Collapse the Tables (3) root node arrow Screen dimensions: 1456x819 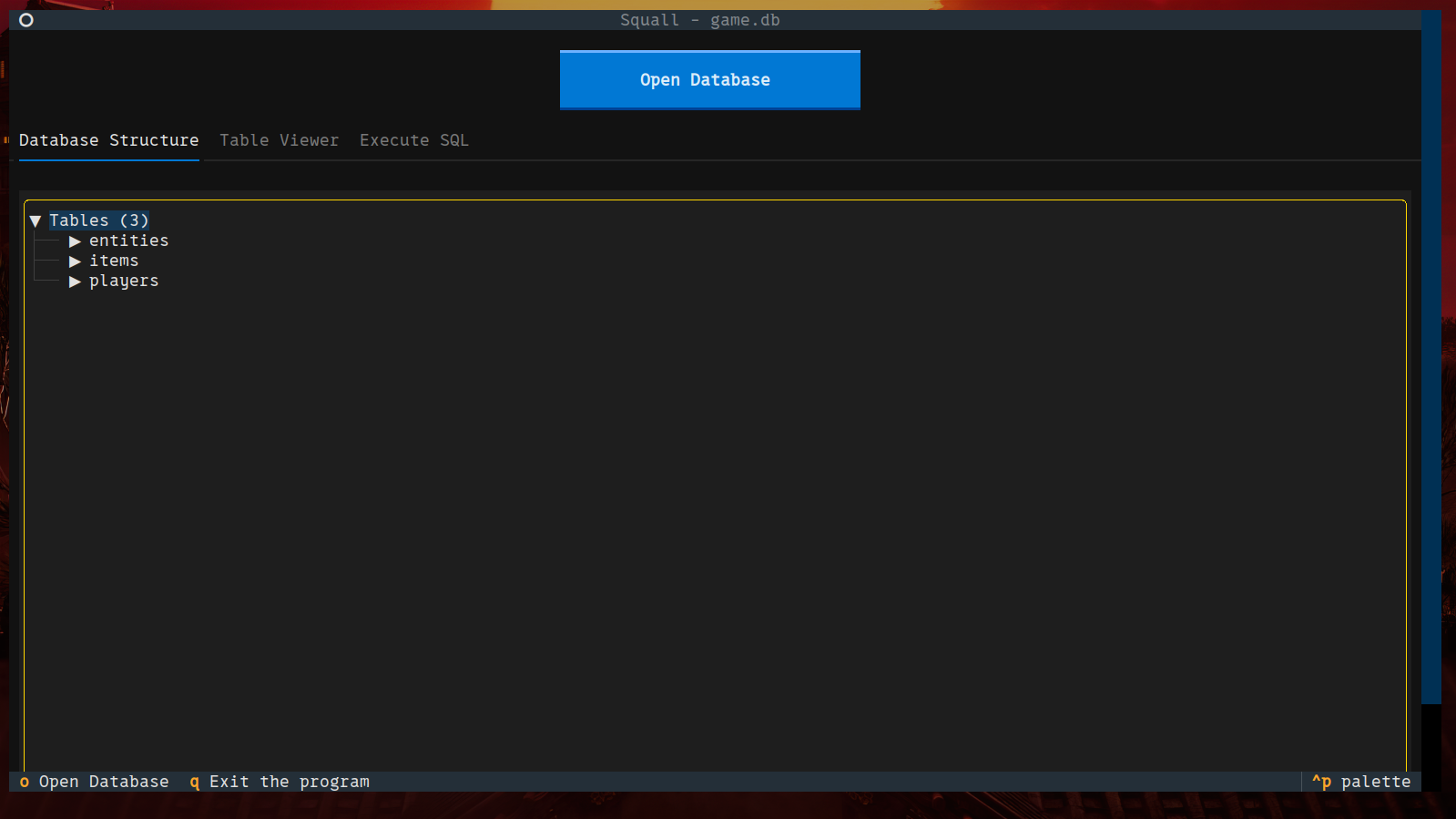(36, 220)
